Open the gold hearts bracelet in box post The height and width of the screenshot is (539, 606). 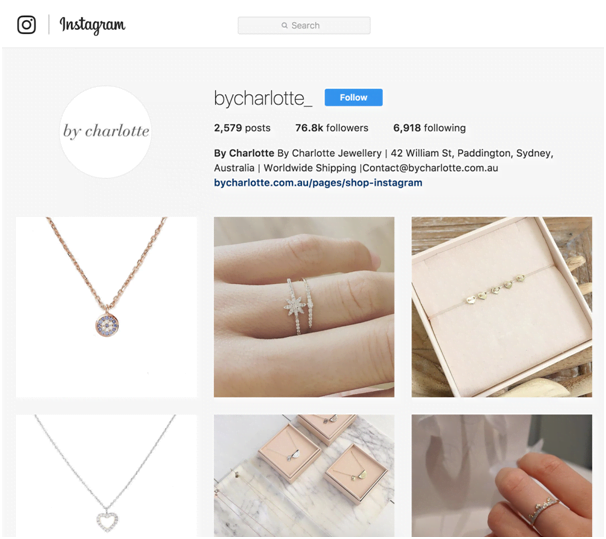(502, 307)
